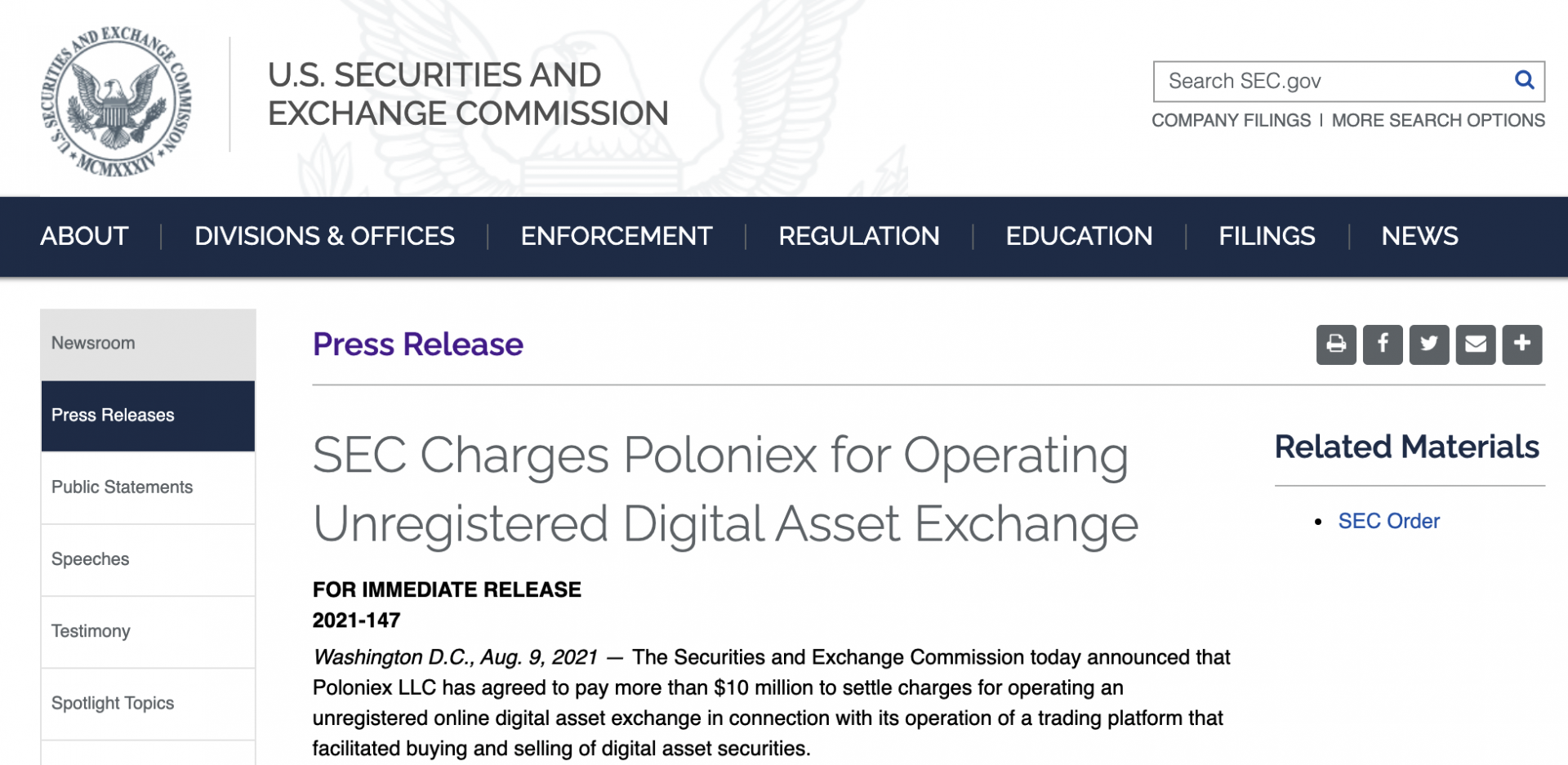Open the NEWS menu
The width and height of the screenshot is (1568, 765).
(1419, 236)
